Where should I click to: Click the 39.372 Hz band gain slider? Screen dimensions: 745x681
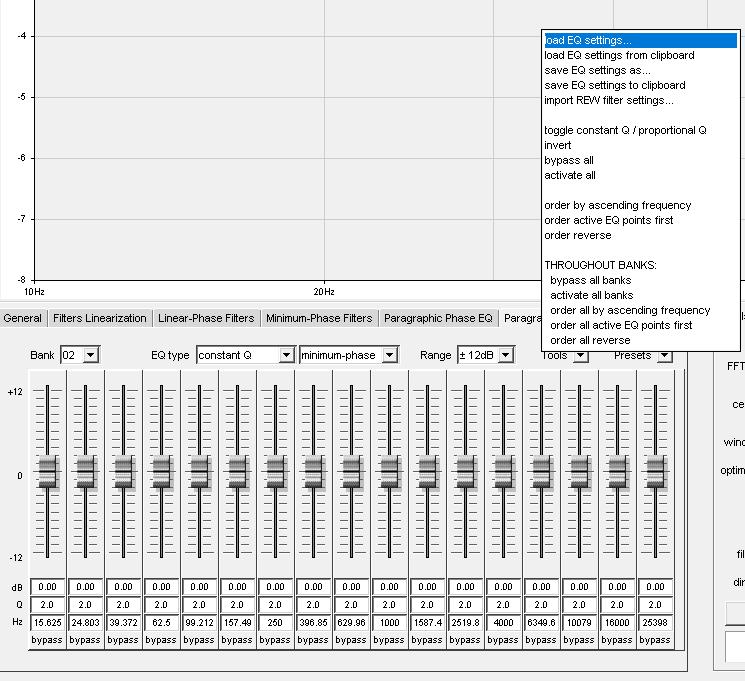tap(124, 472)
